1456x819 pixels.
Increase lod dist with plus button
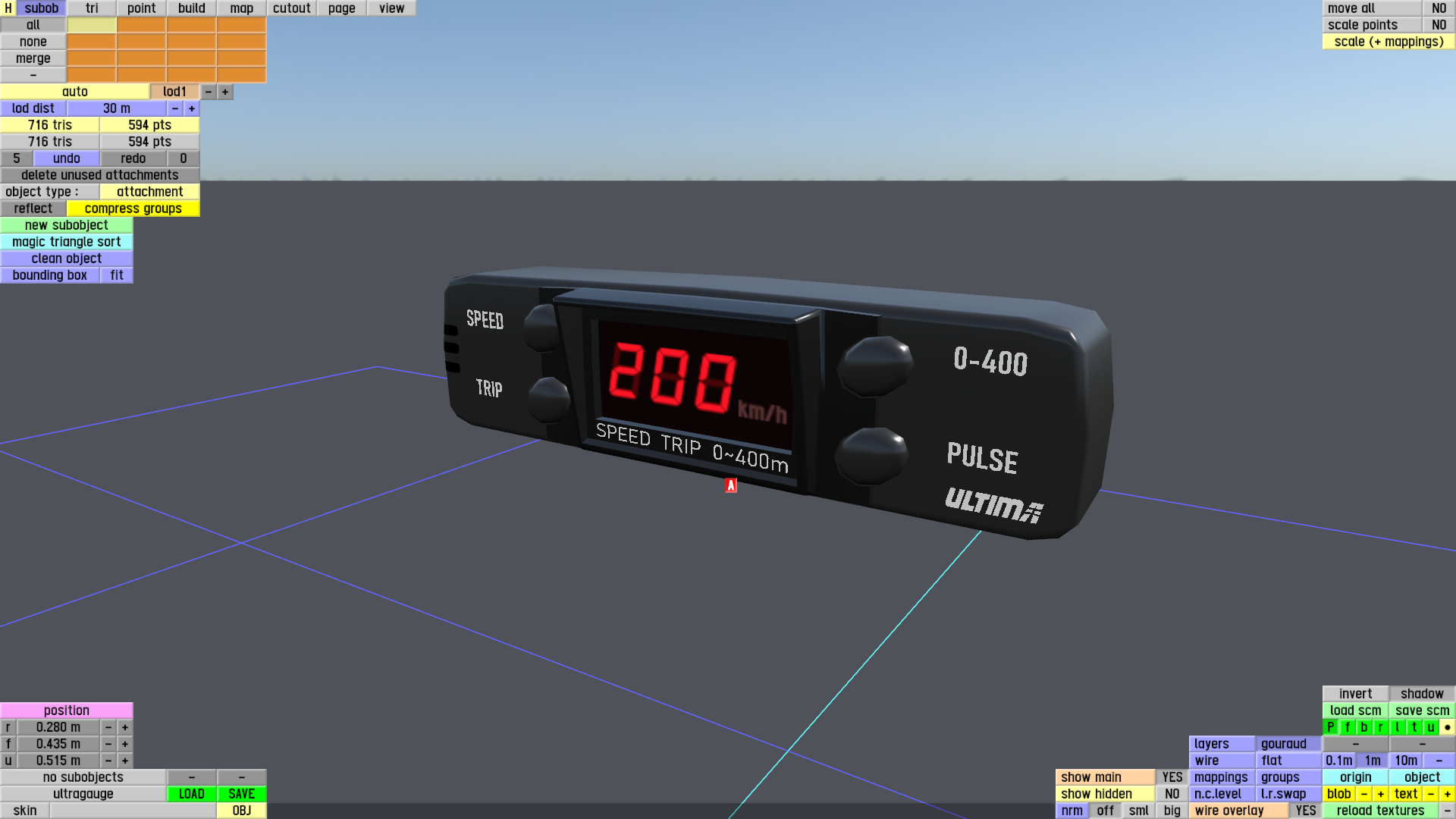[x=192, y=108]
